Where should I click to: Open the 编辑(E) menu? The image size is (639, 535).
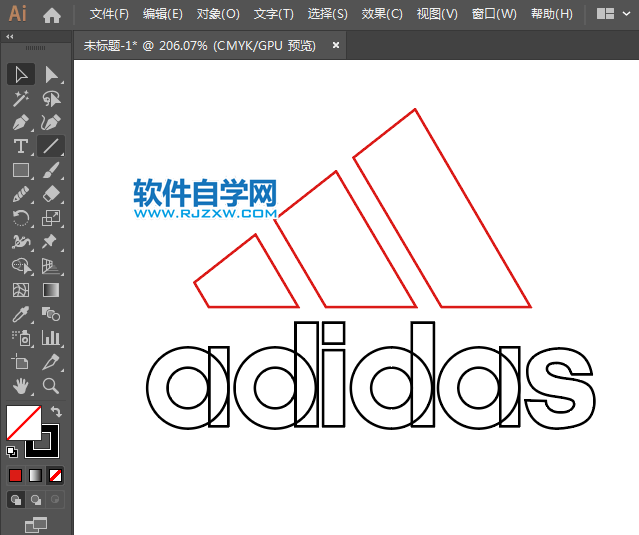click(163, 14)
